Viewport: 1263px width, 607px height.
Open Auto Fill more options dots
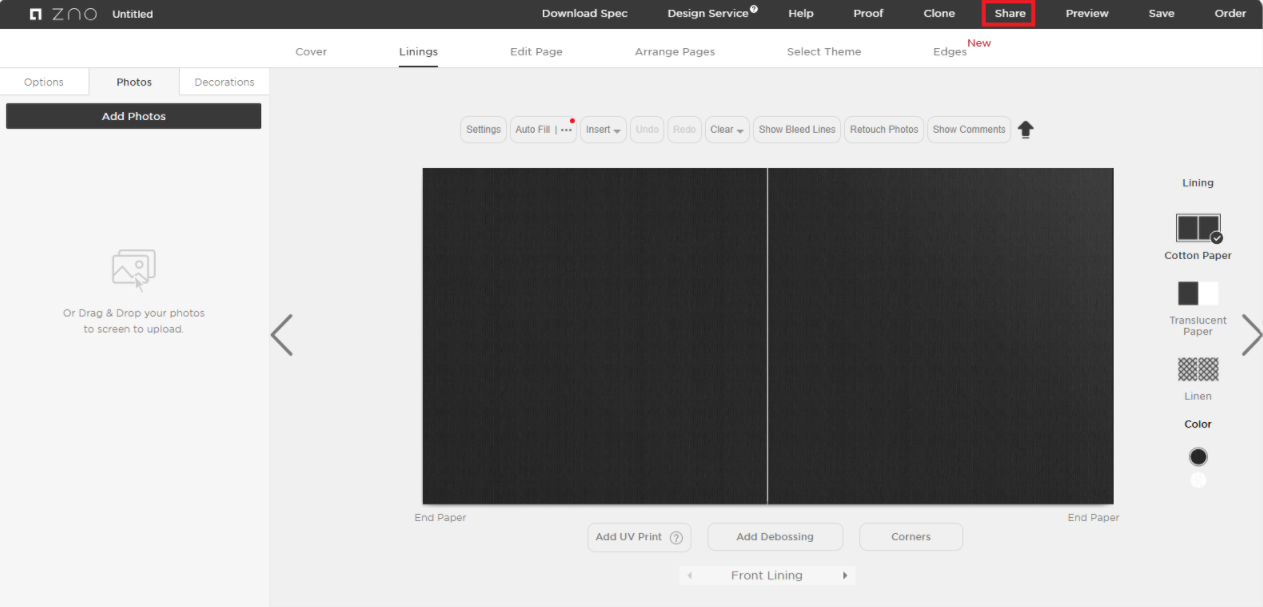[566, 130]
